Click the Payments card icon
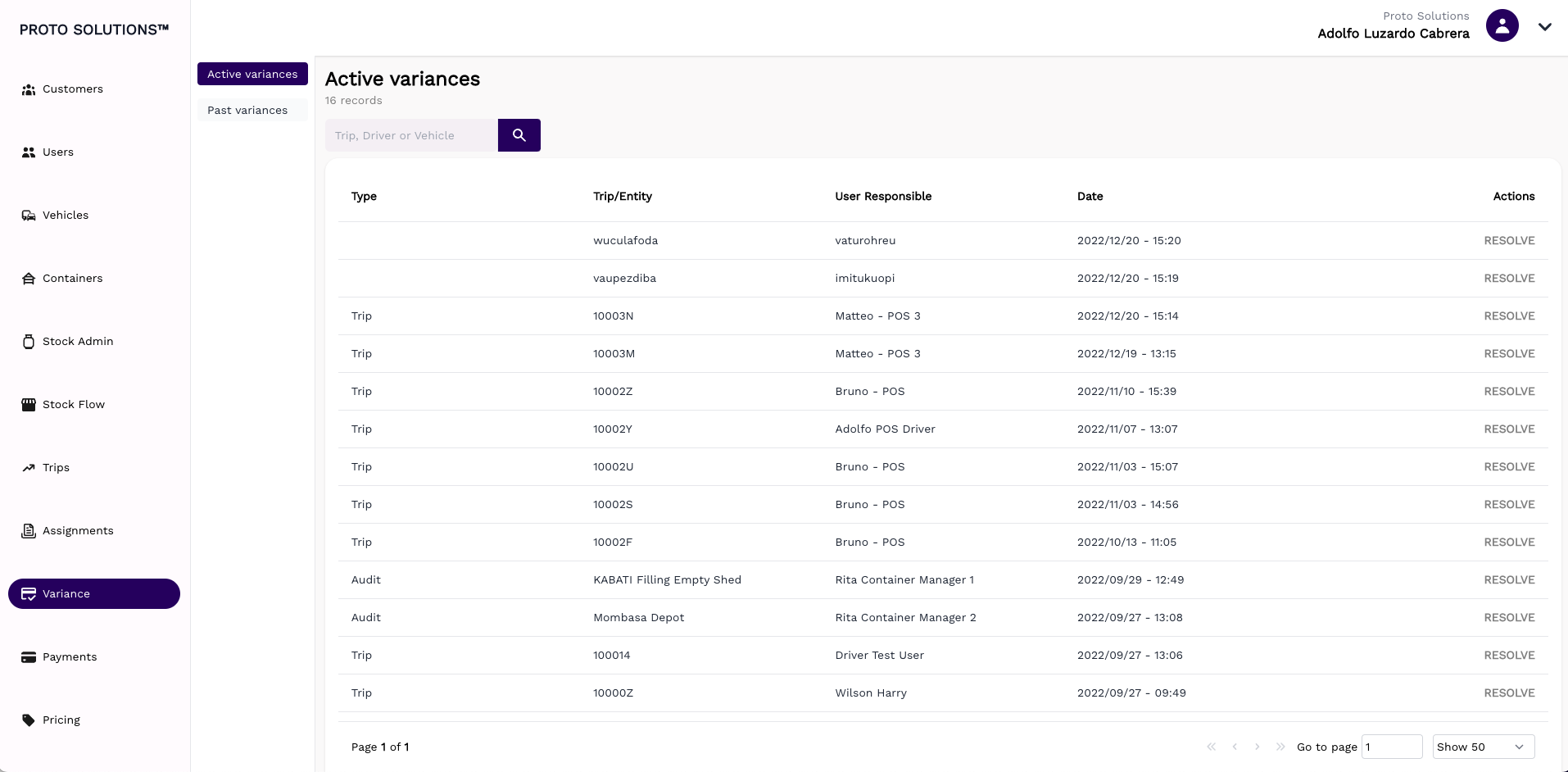 [29, 657]
